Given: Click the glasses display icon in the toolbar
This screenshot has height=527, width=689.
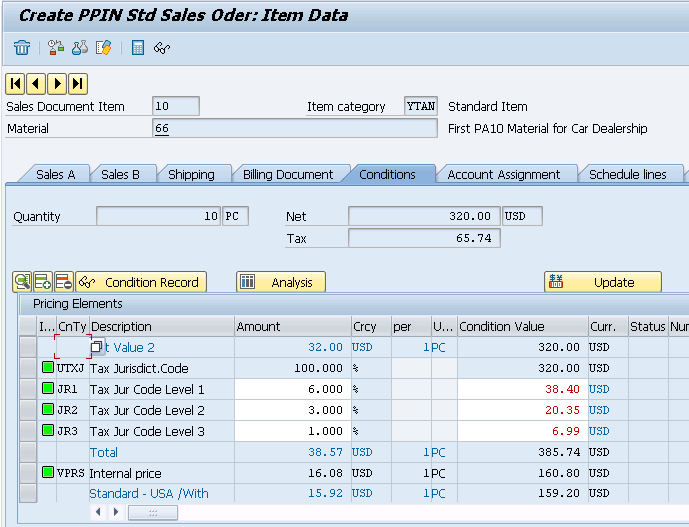Looking at the screenshot, I should click(161, 47).
